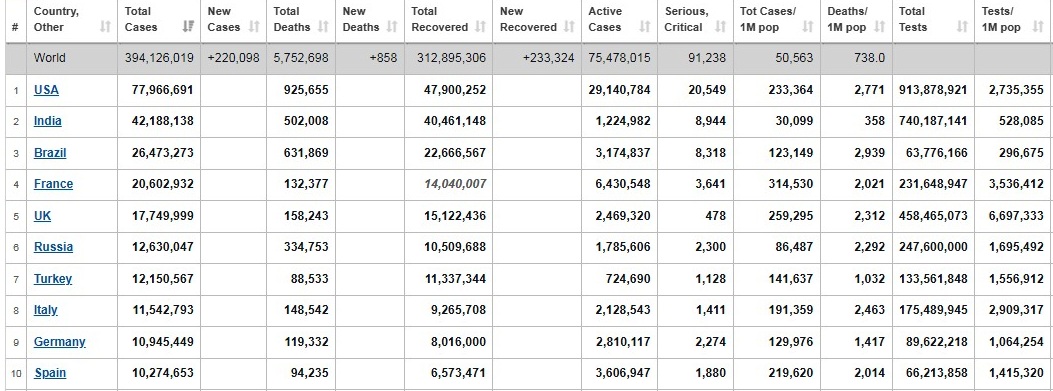Click Total Recovered sort arrows
The height and width of the screenshot is (391, 1053).
480,27
